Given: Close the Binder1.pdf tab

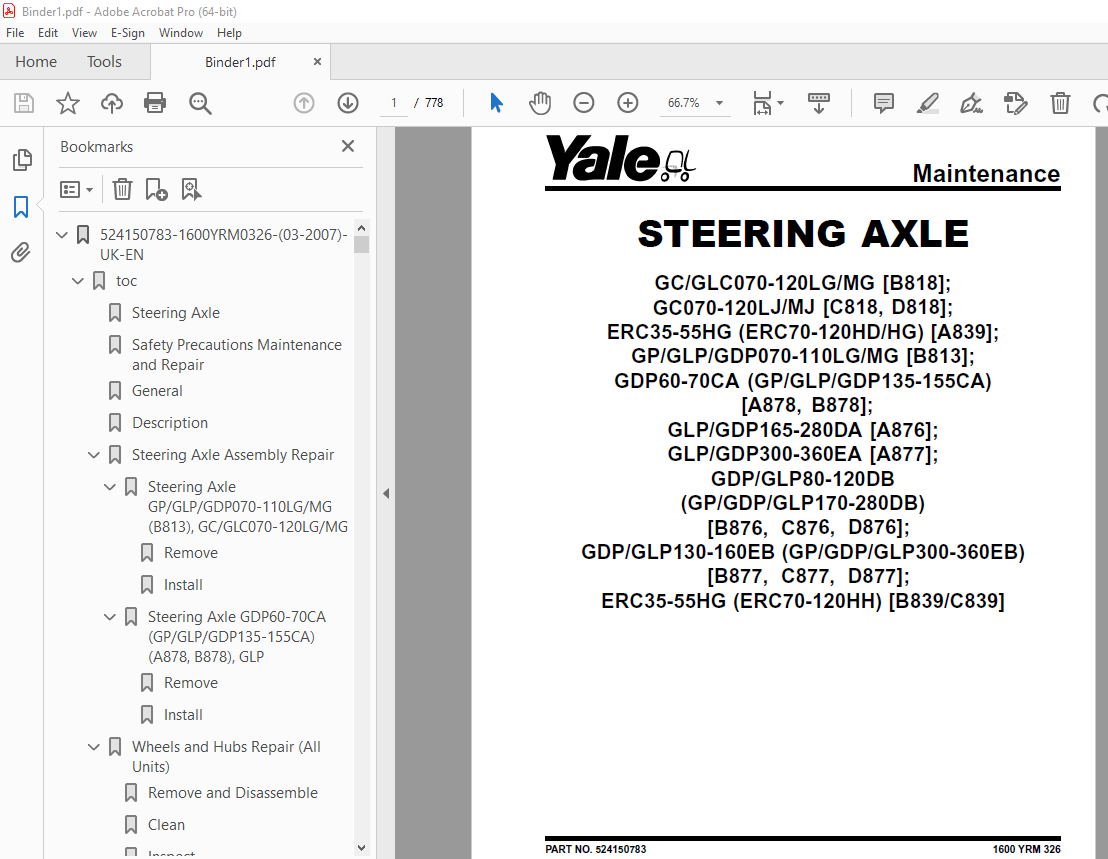Looking at the screenshot, I should 317,61.
